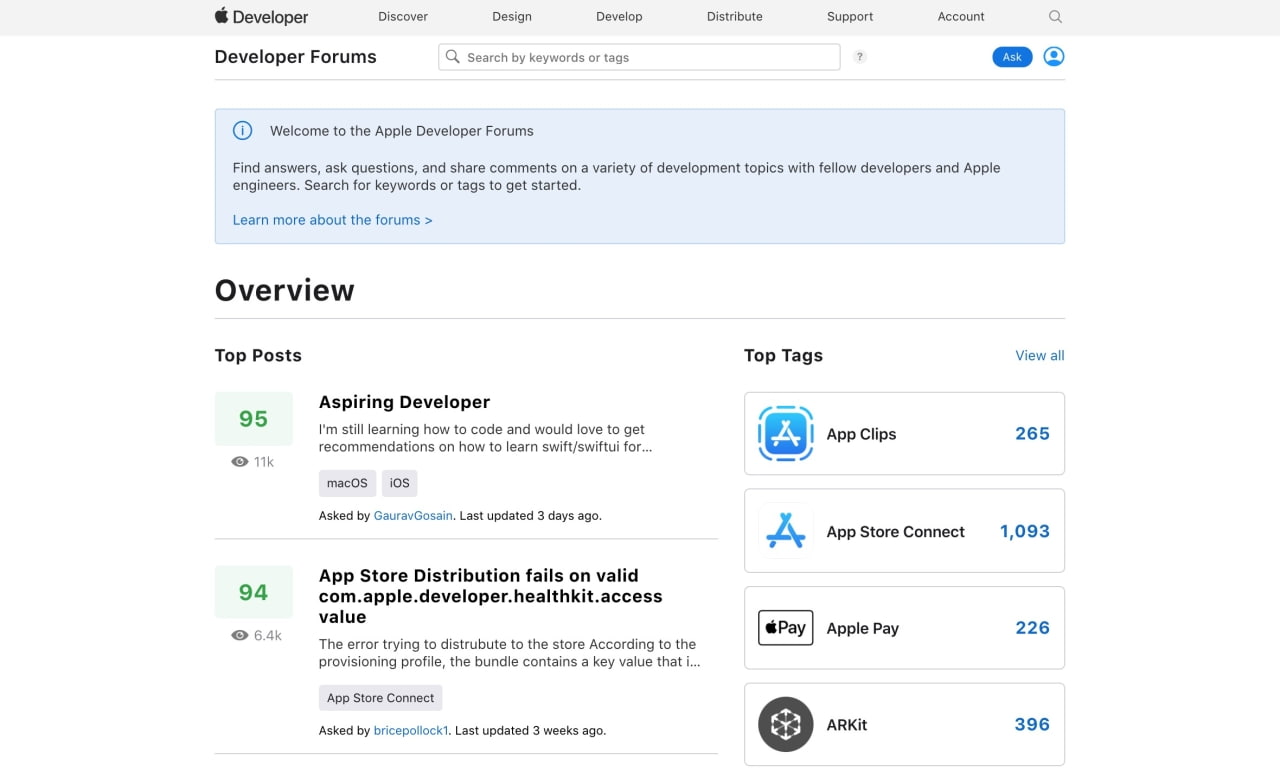Click the provisioning profile error excerpt text
This screenshot has width=1280, height=777.
509,653
